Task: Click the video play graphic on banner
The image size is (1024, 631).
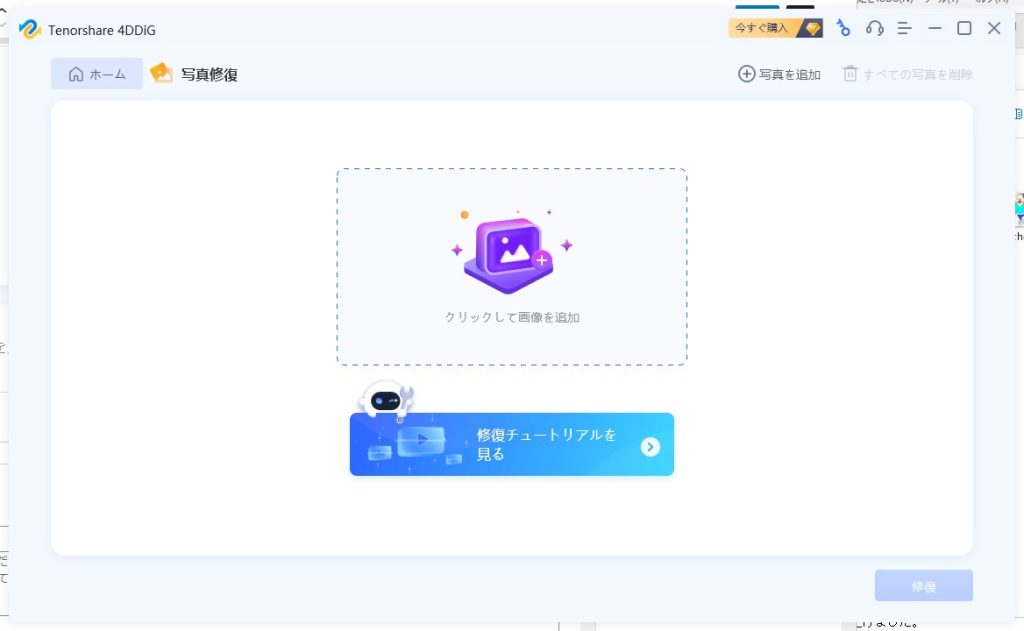Action: [x=422, y=439]
